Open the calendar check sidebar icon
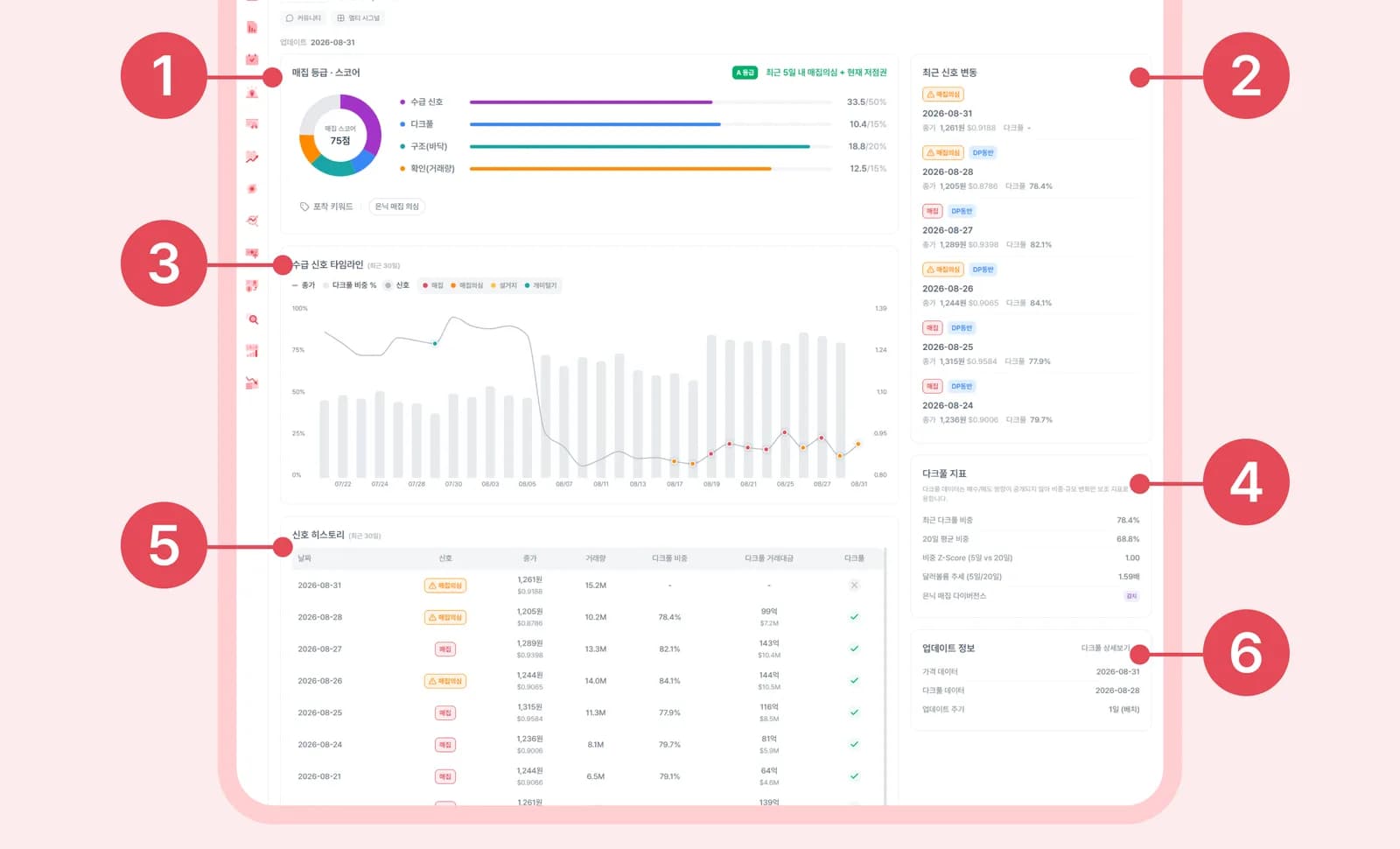The width and height of the screenshot is (1400, 849). [x=252, y=60]
